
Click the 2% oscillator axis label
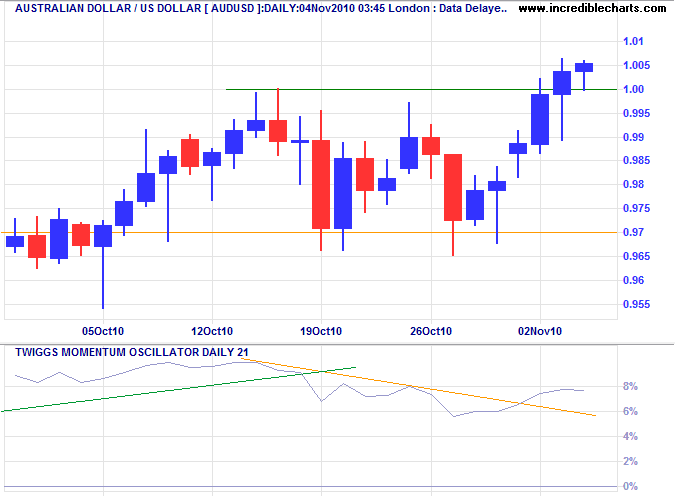pyautogui.click(x=630, y=461)
